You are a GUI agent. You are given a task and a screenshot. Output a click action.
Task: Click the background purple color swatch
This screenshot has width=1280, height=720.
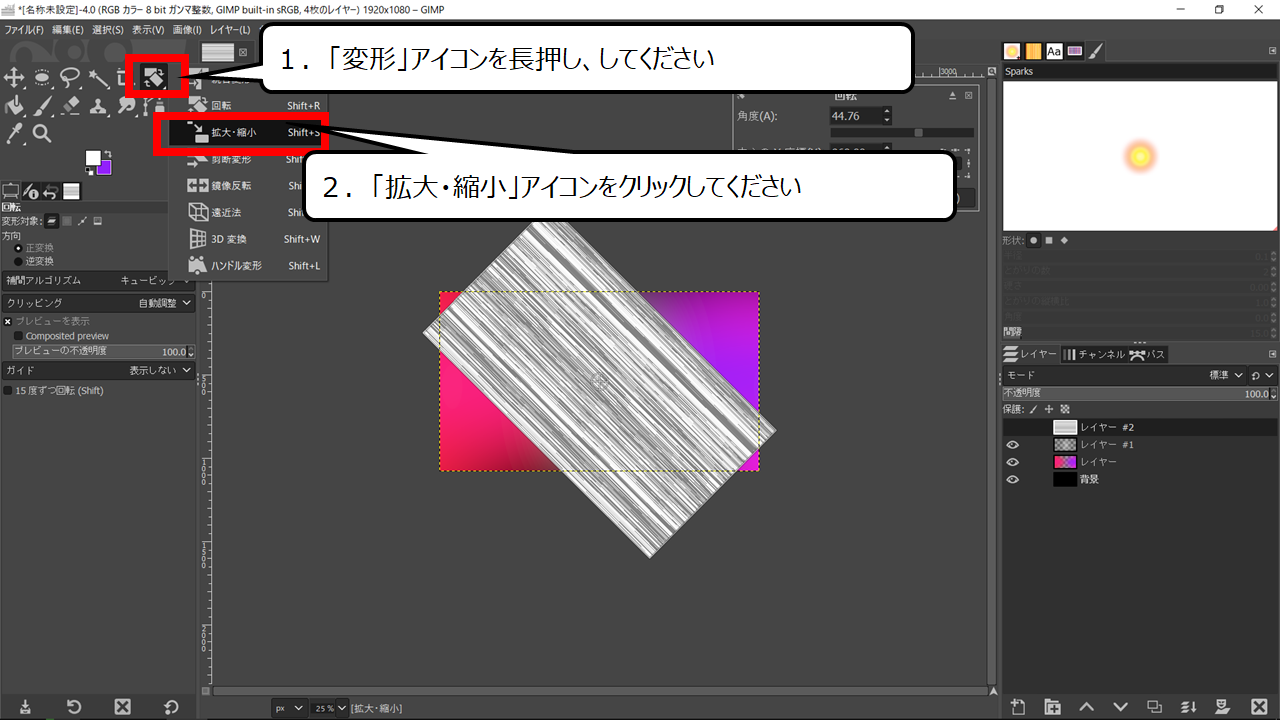point(104,168)
